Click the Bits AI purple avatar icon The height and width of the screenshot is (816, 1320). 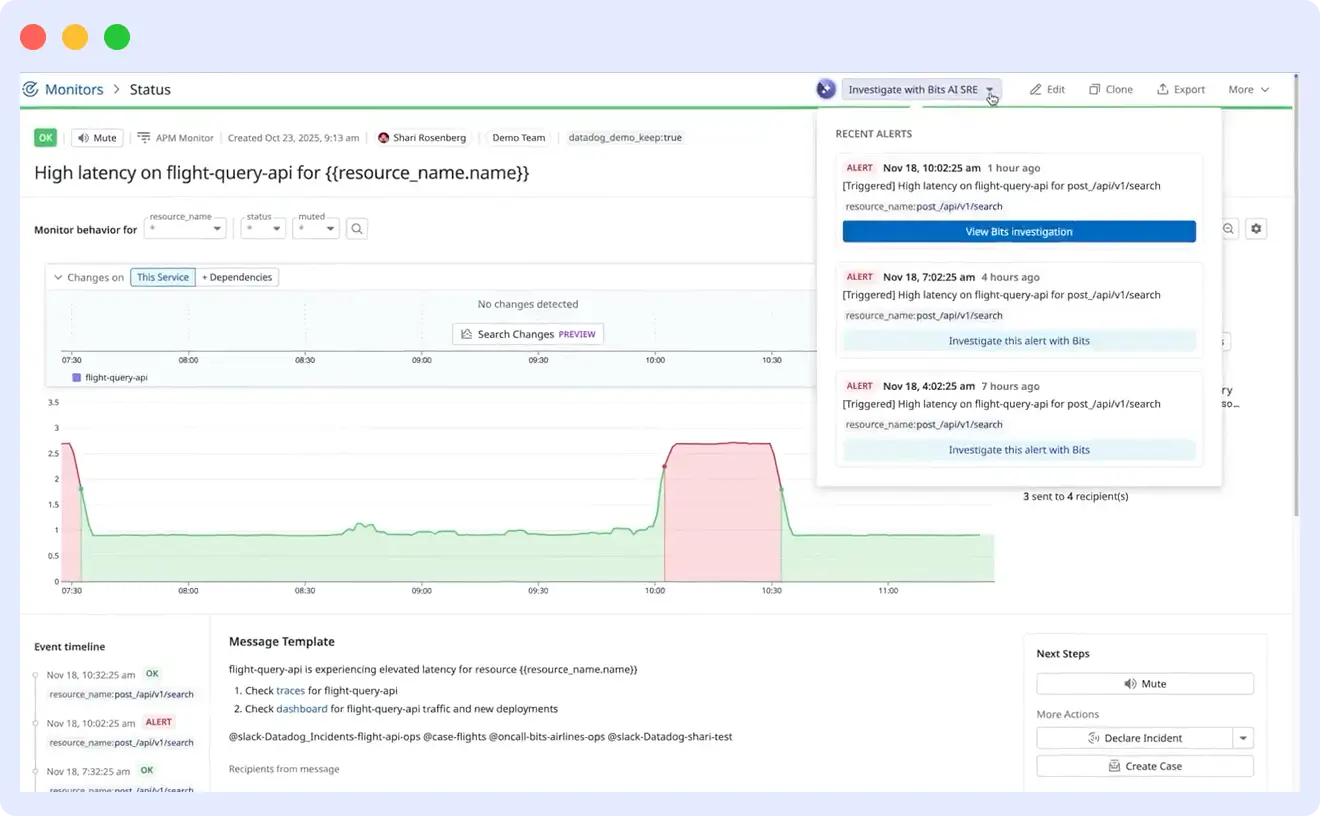(826, 89)
